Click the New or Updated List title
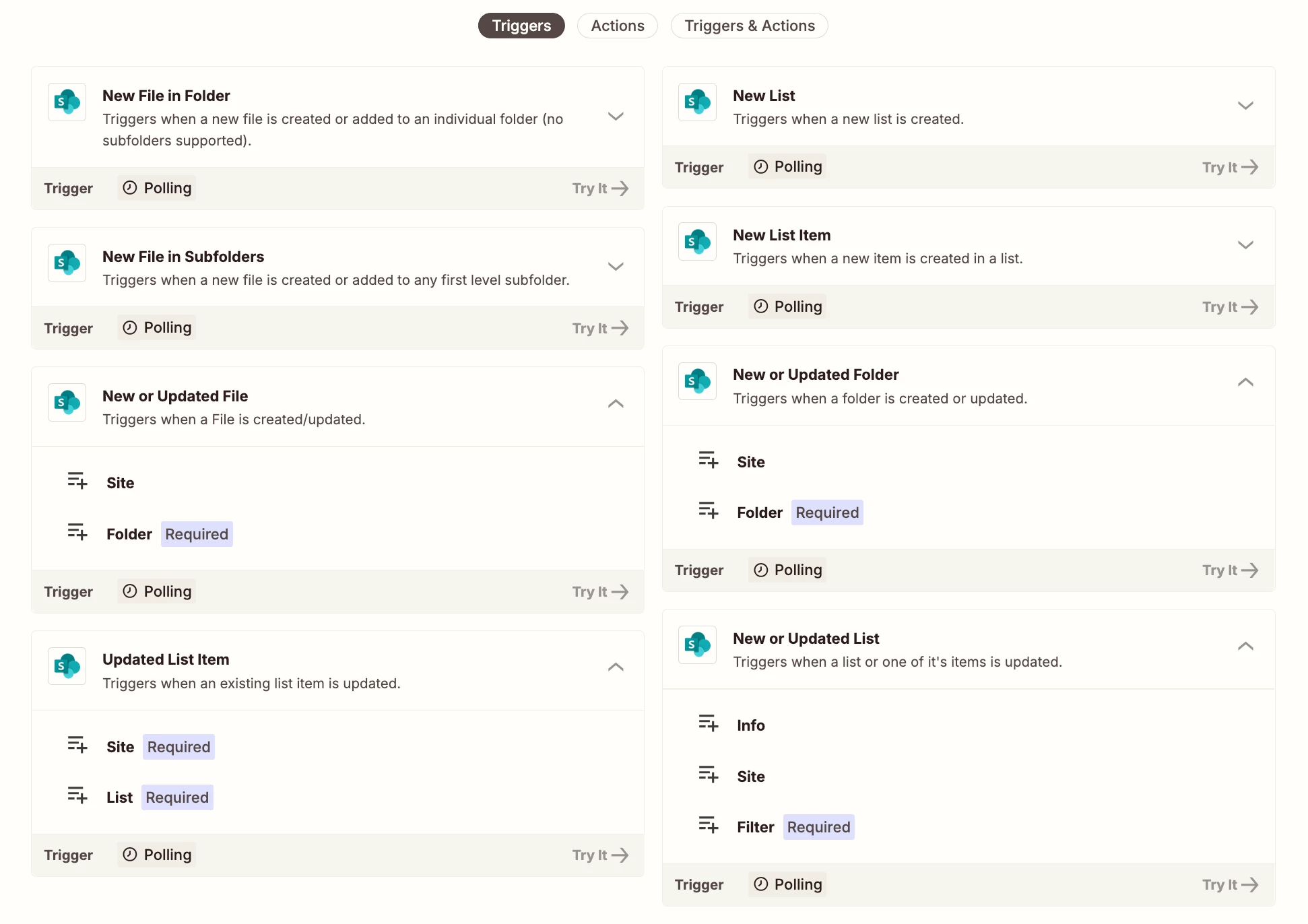The image size is (1308, 924). (806, 638)
